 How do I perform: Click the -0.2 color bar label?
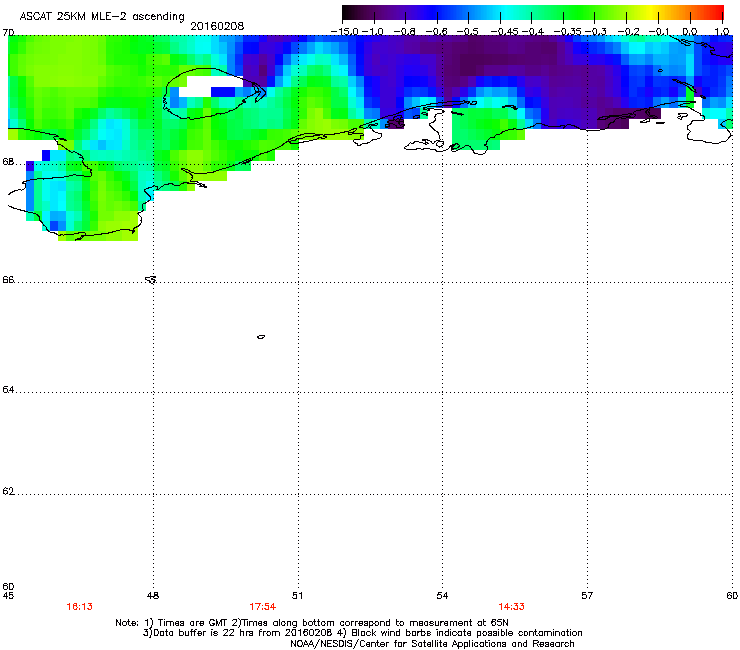pyautogui.click(x=629, y=32)
